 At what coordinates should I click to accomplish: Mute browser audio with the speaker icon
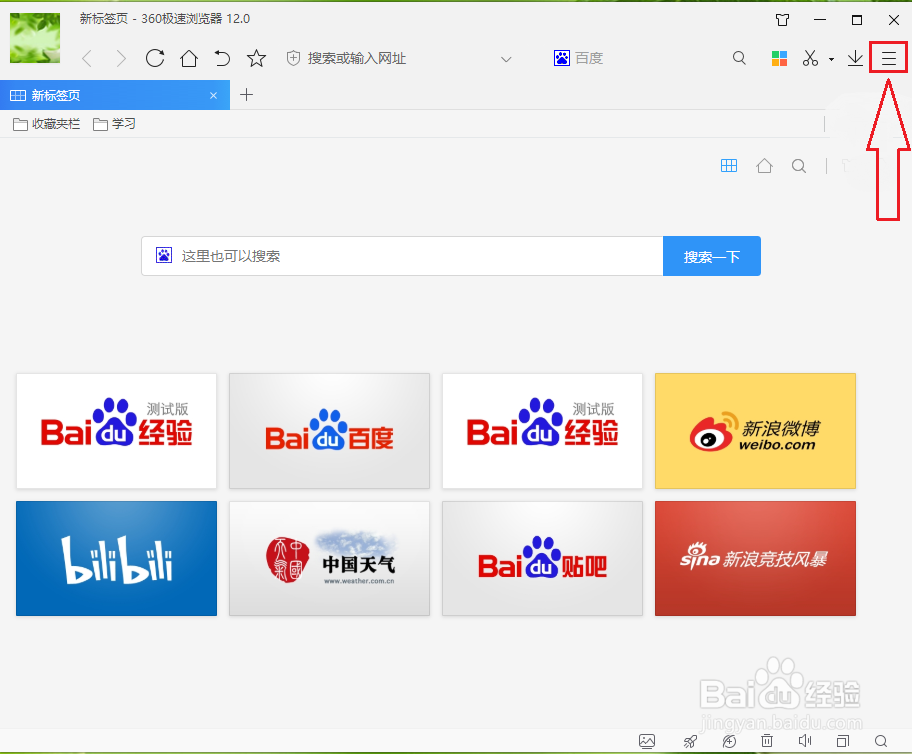[x=805, y=741]
